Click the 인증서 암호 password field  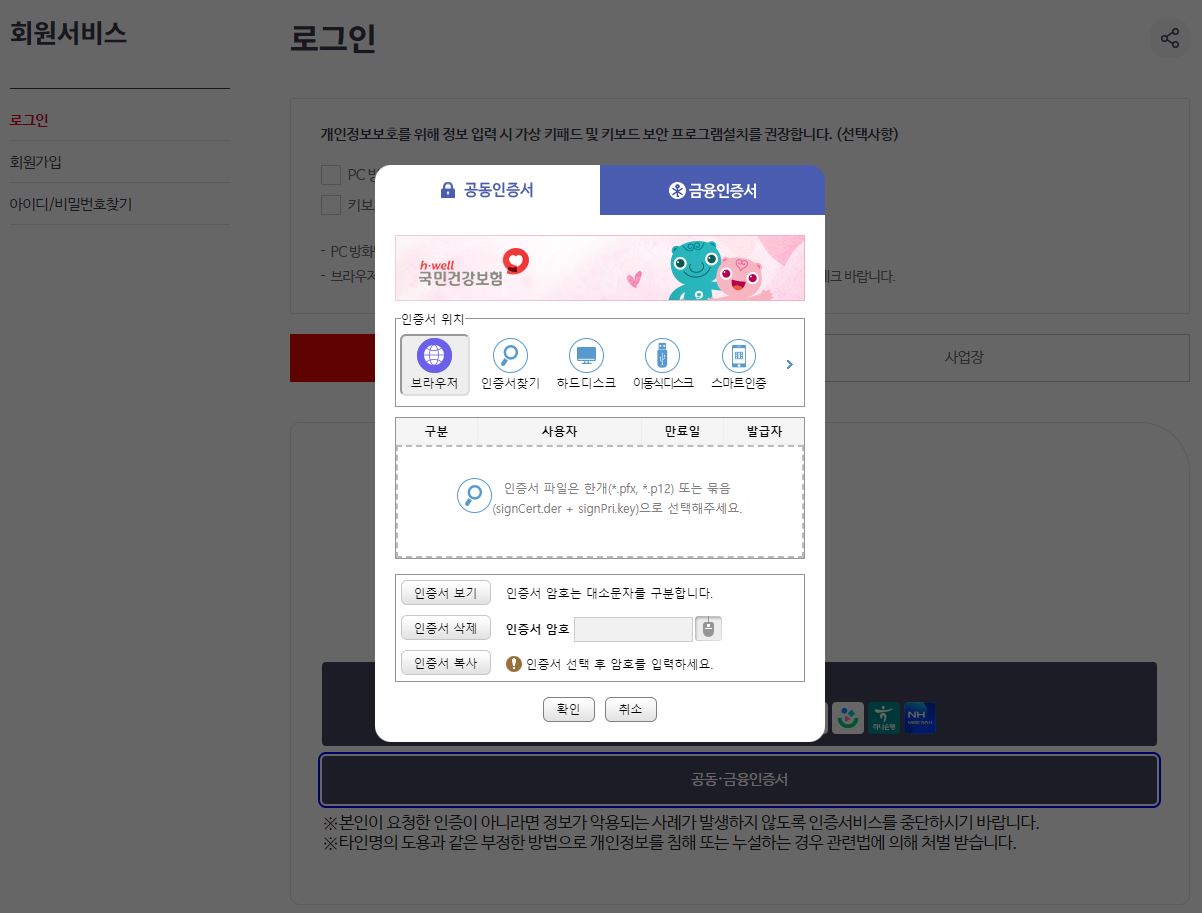pos(633,628)
